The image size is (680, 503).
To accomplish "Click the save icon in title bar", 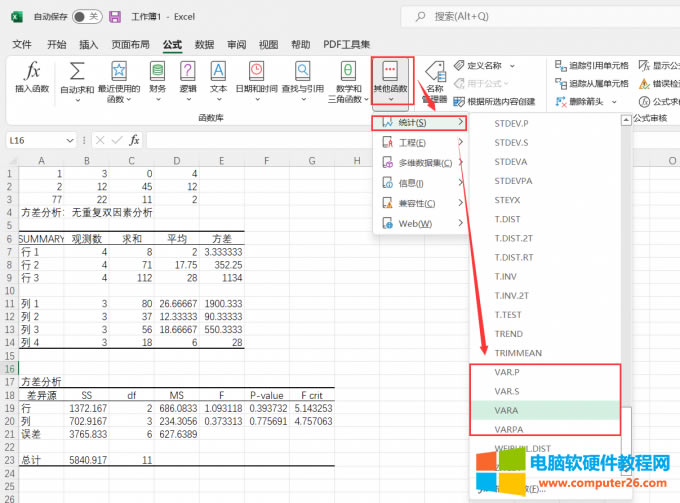I will (x=115, y=17).
